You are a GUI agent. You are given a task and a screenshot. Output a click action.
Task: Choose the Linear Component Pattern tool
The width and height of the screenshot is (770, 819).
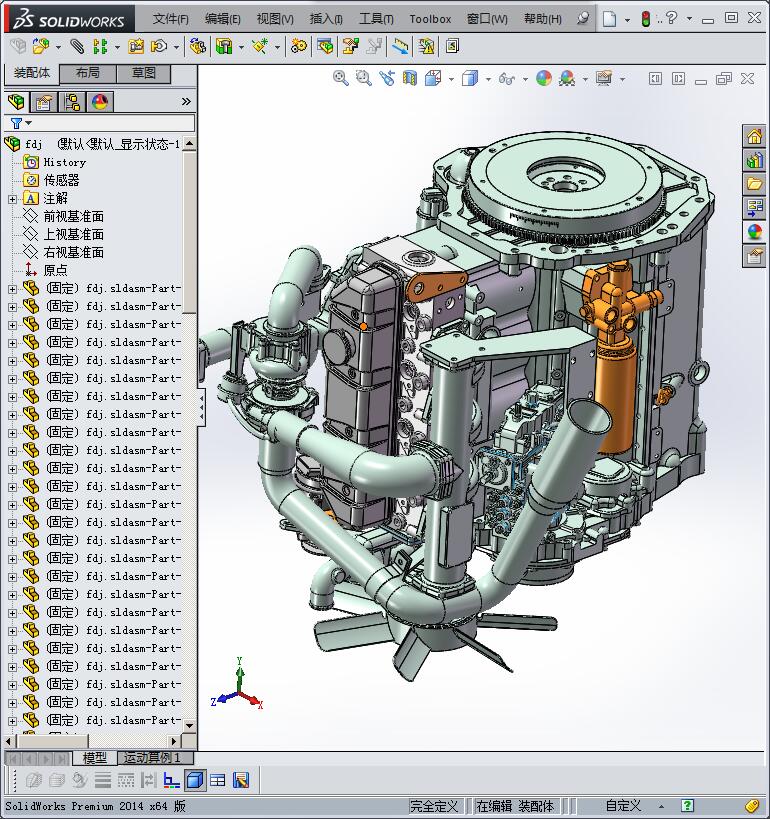(x=99, y=46)
